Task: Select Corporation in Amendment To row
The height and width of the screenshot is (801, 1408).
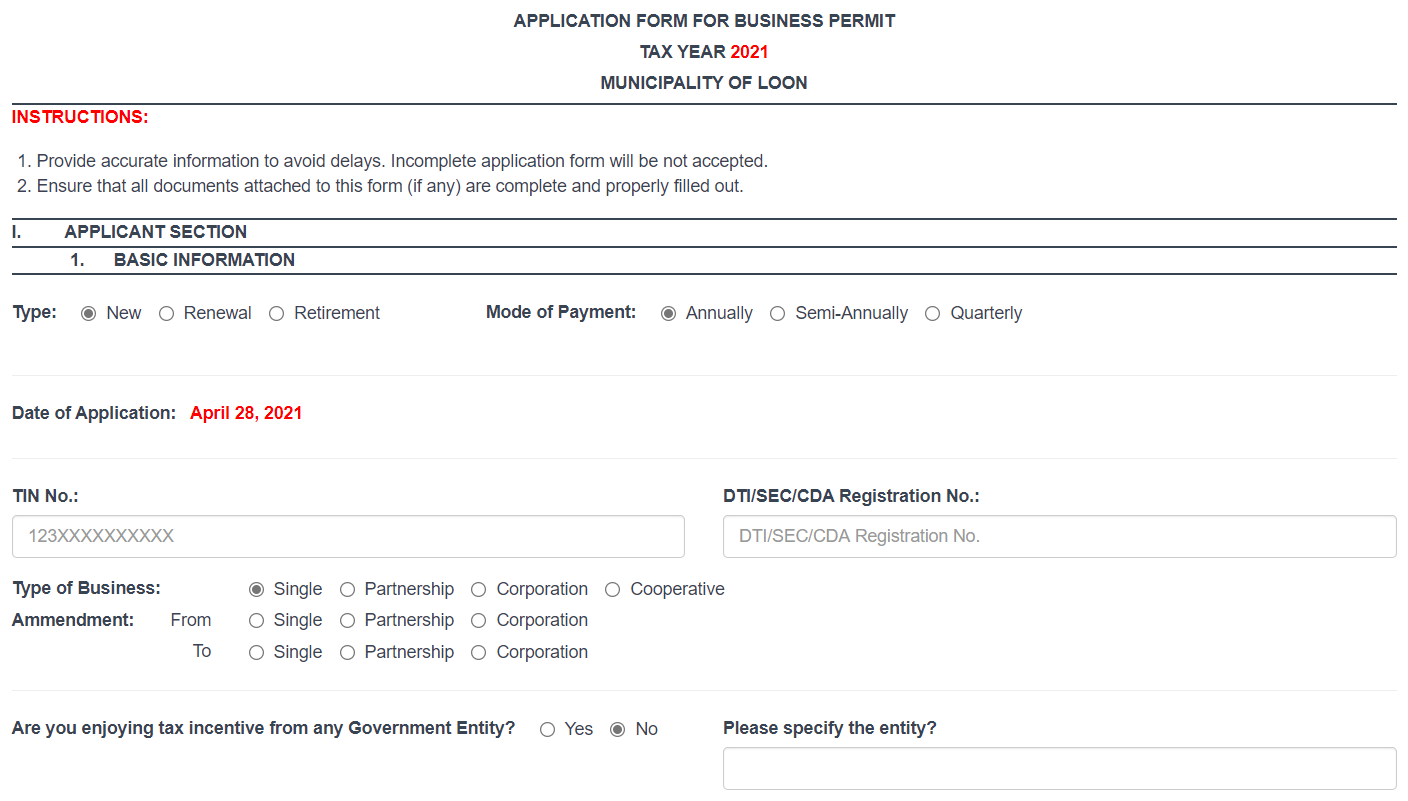Action: click(479, 653)
